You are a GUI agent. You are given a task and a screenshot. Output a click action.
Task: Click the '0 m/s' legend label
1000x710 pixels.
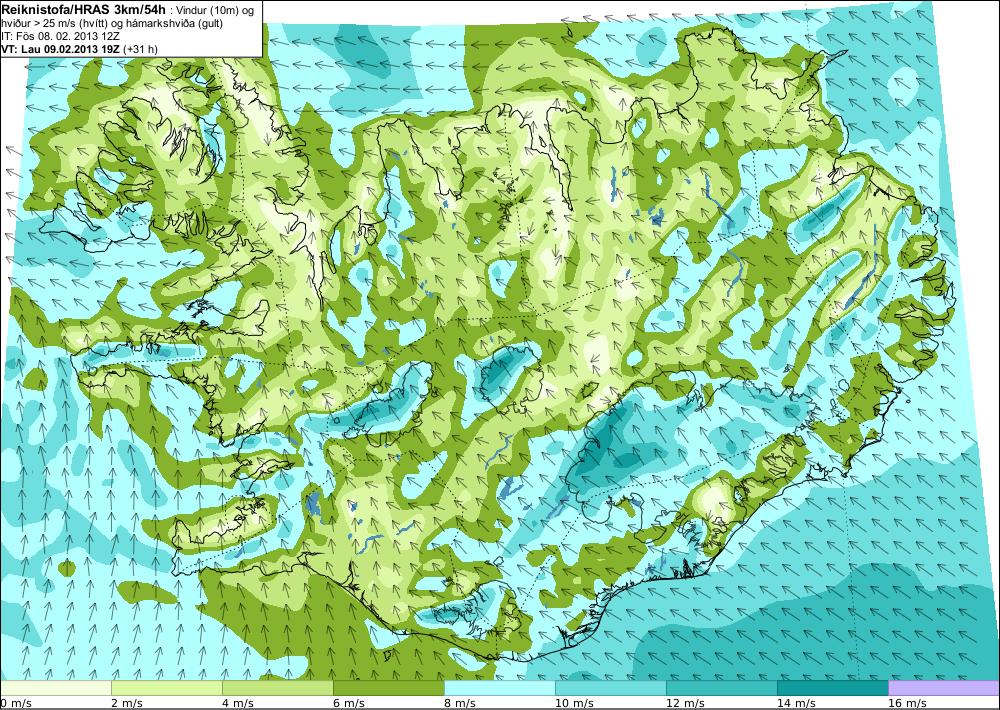(x=17, y=703)
